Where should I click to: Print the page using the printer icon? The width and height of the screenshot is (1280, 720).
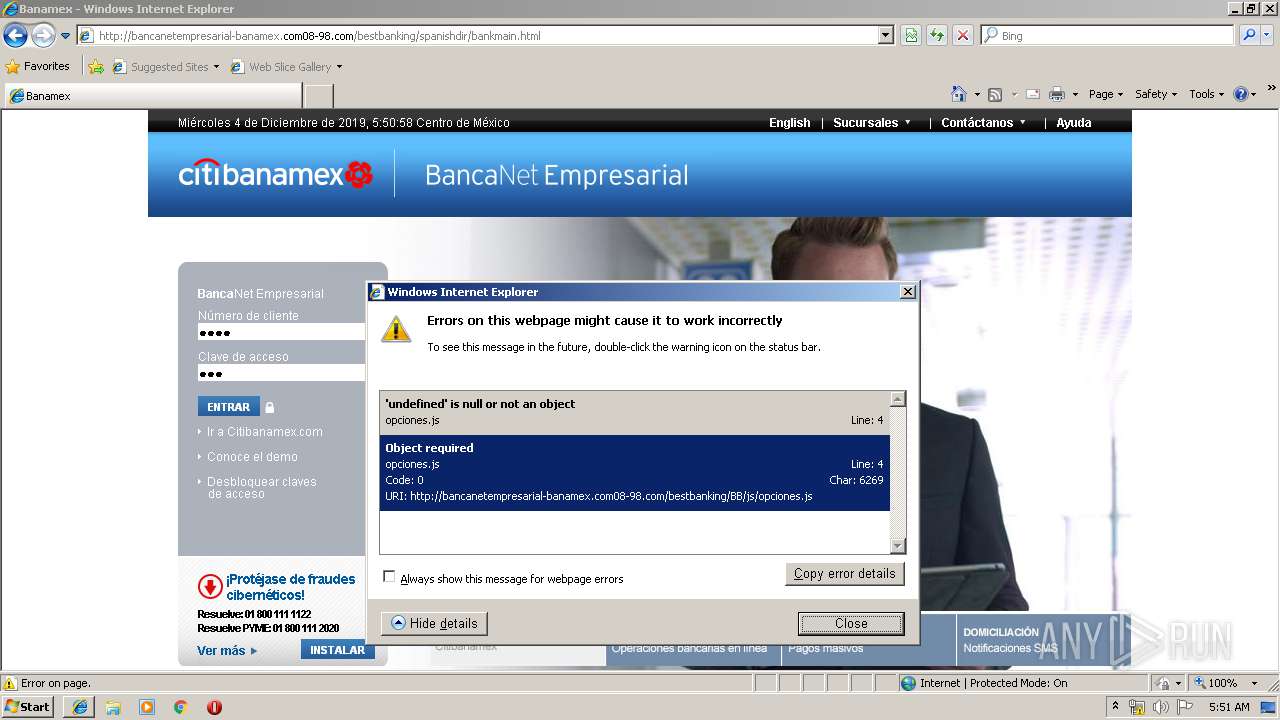pos(1057,94)
